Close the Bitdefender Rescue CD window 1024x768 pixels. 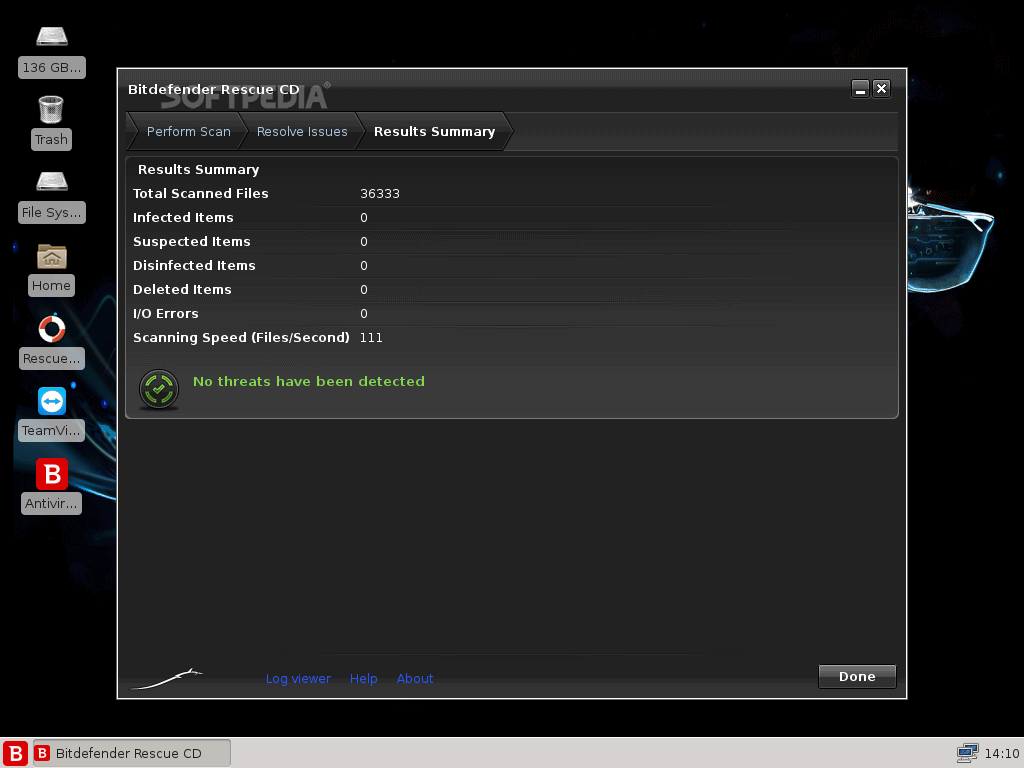882,89
